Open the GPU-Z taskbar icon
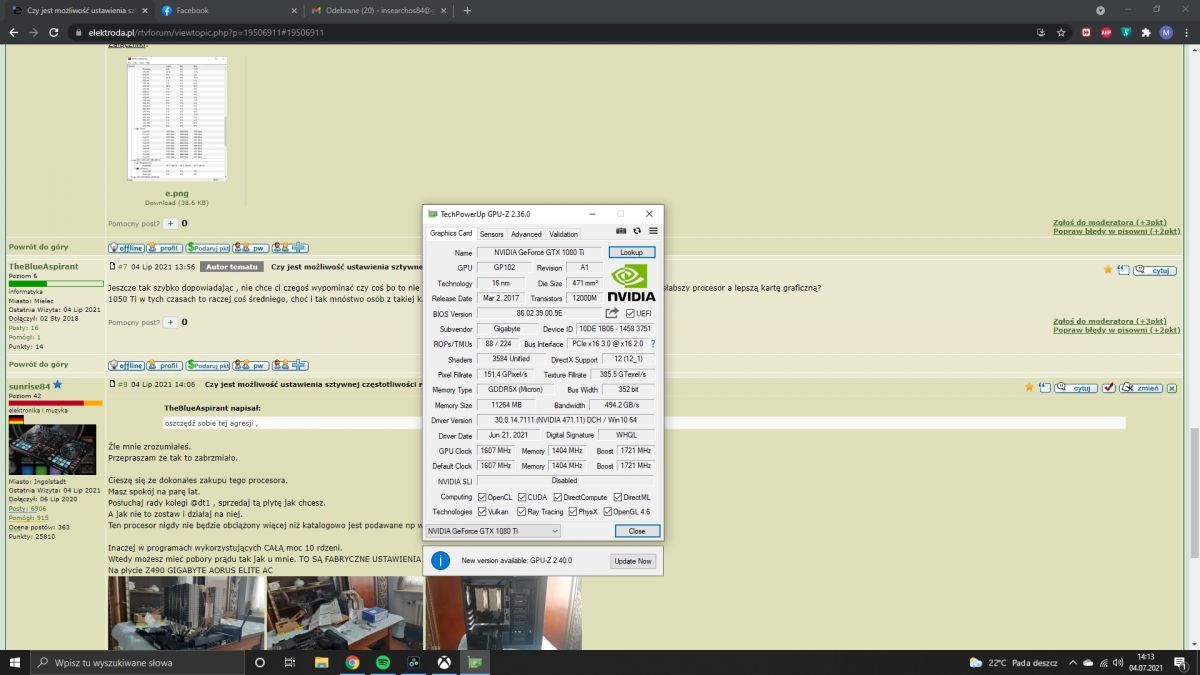1200x675 pixels. pyautogui.click(x=475, y=662)
